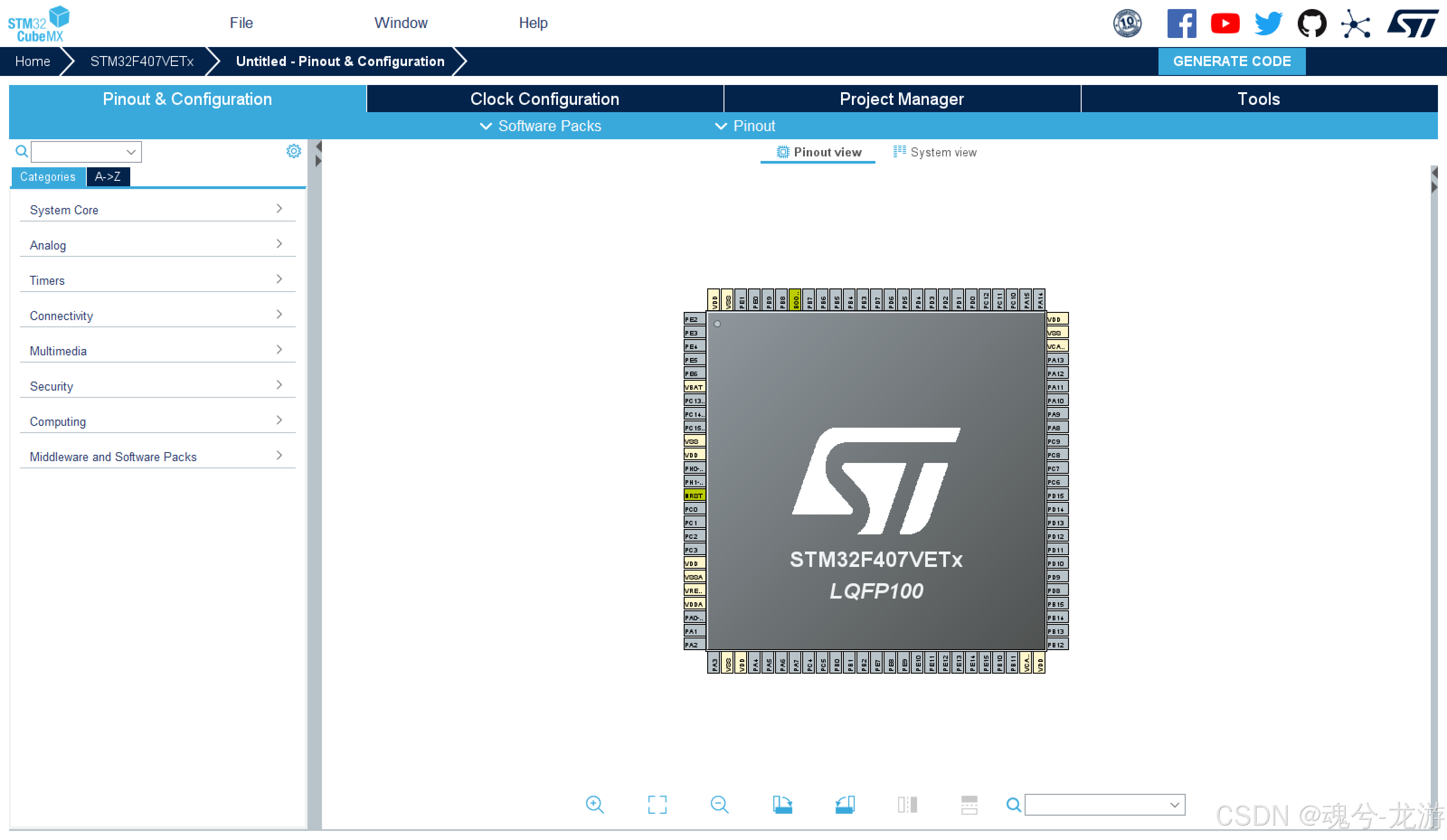
Task: Open the File menu
Action: click(x=241, y=23)
